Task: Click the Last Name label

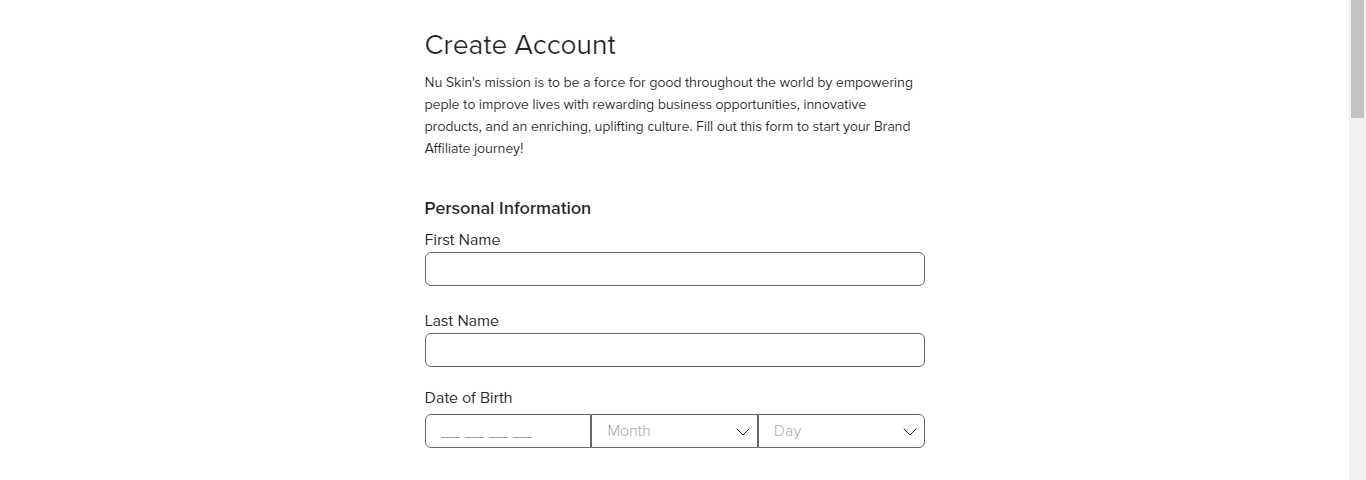Action: [461, 321]
